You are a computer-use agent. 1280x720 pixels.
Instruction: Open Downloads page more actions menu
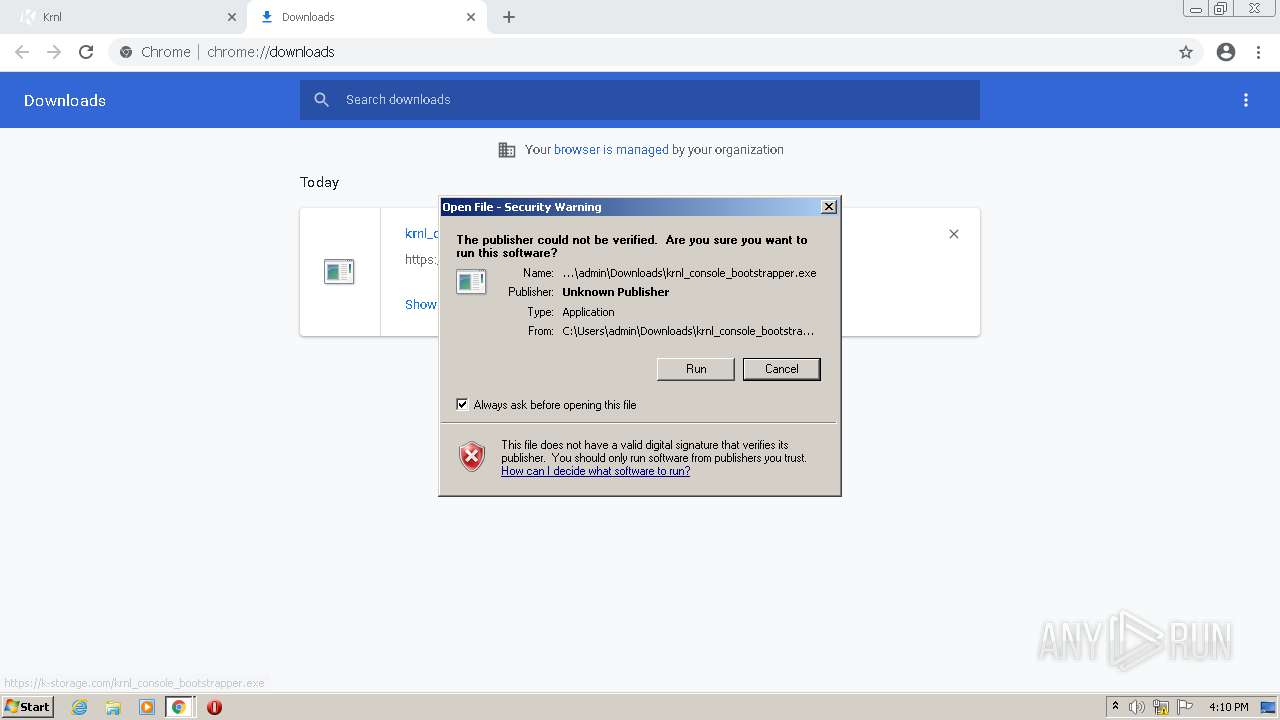click(1246, 100)
